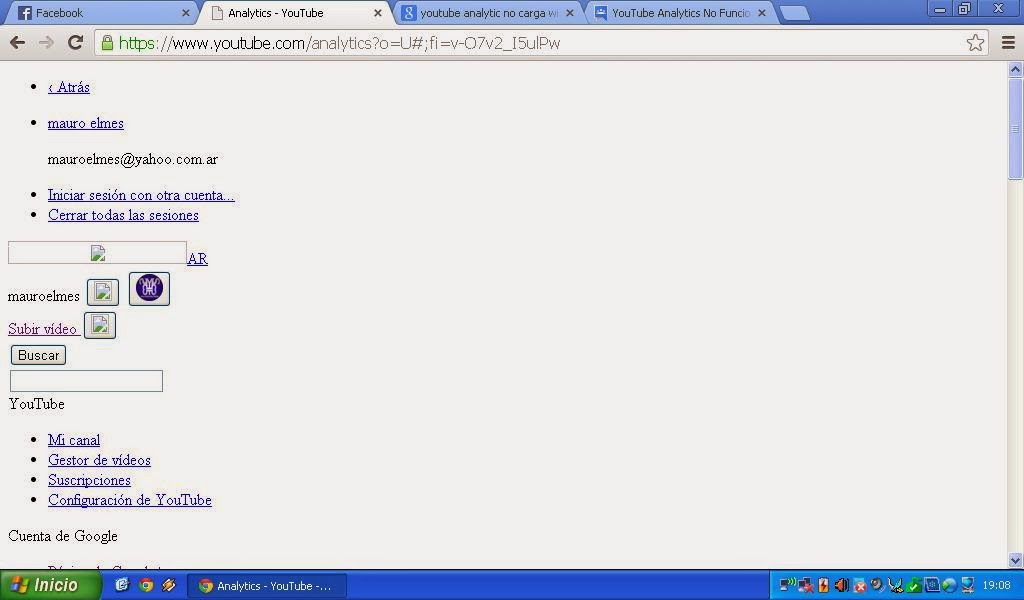Screen dimensions: 1024x600
Task: Close the Analytics - YouTube tab
Action: coord(377,12)
